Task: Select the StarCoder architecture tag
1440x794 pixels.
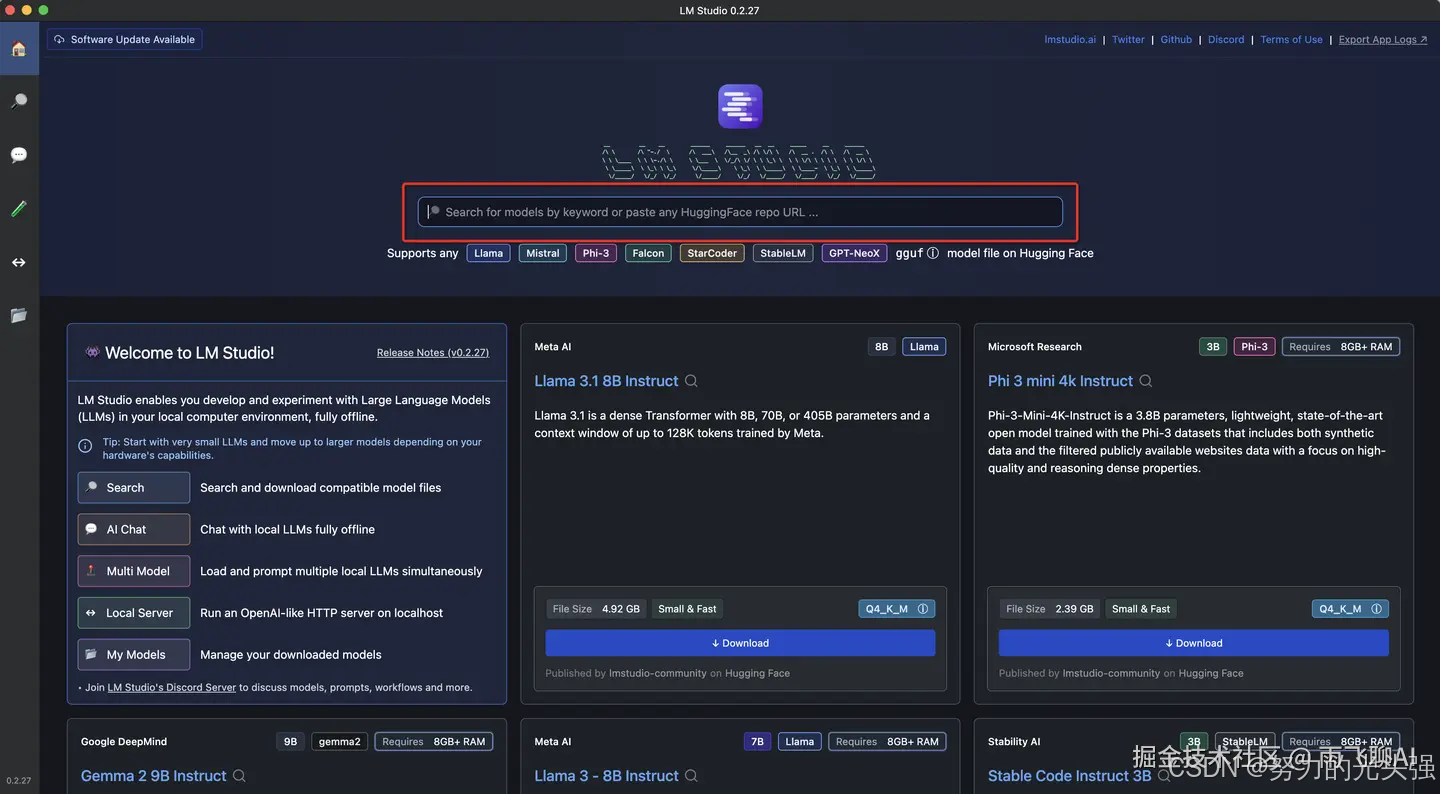Action: (x=712, y=253)
